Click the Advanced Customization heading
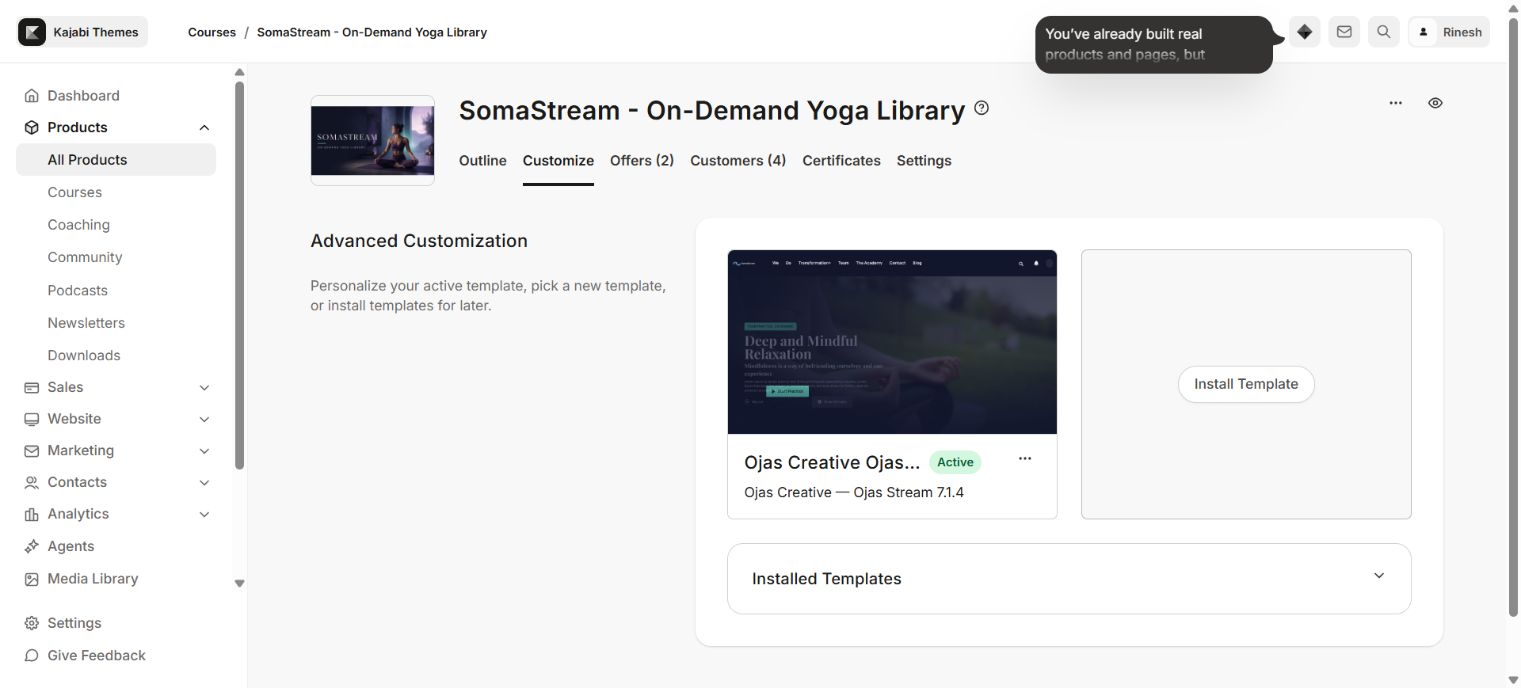1521x688 pixels. tap(419, 241)
